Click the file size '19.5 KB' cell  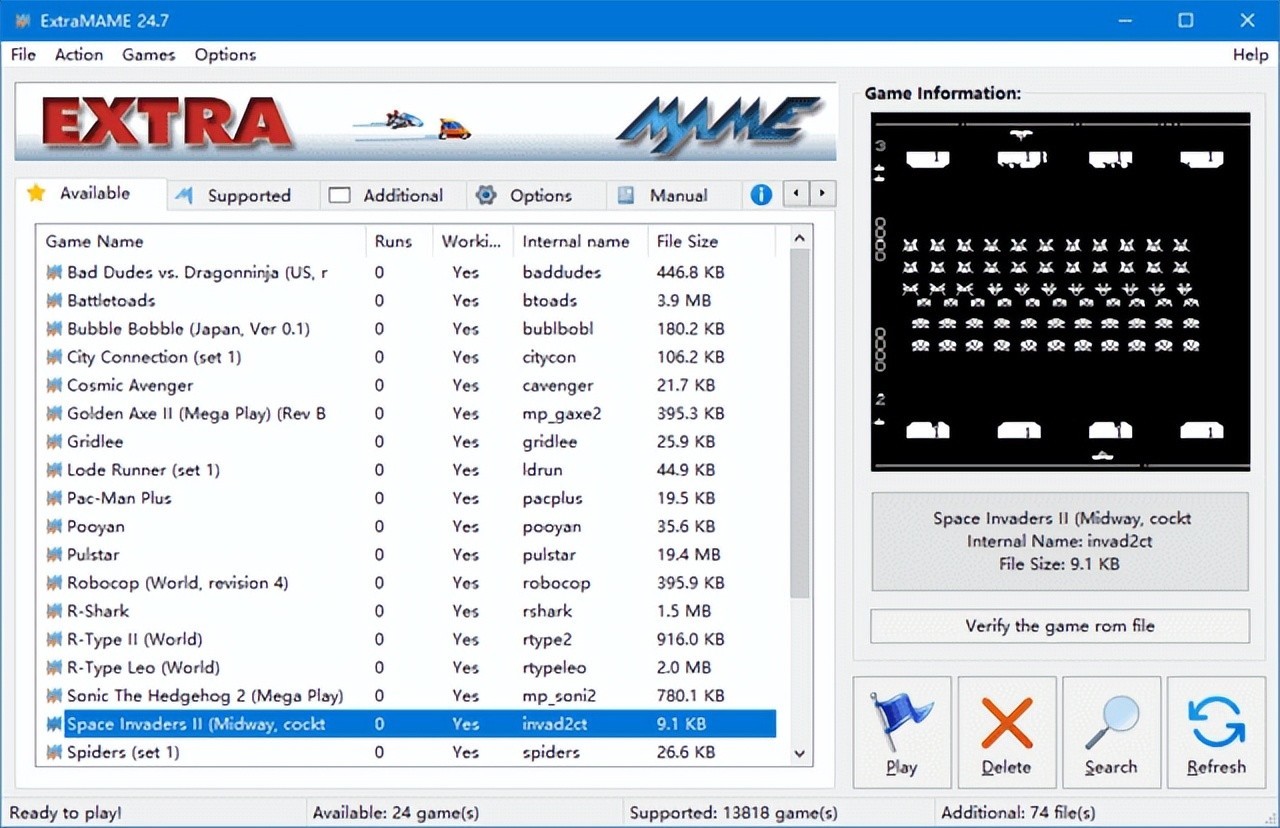click(686, 498)
